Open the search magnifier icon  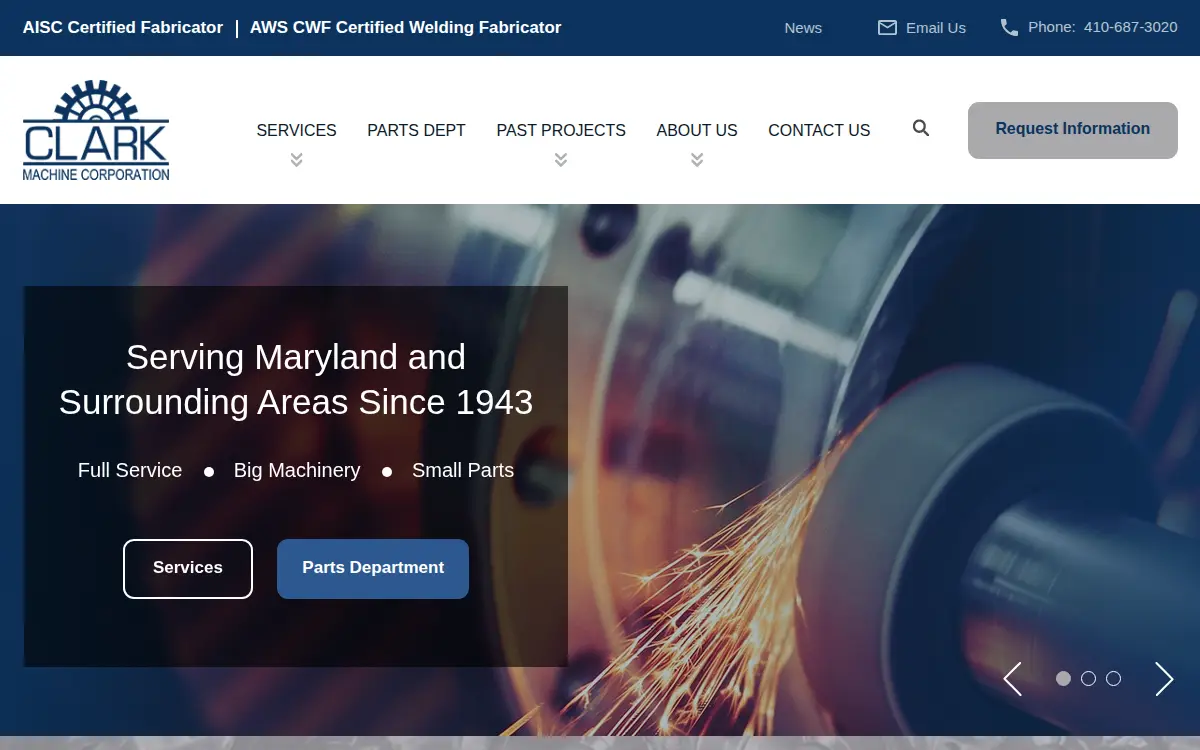click(x=921, y=128)
